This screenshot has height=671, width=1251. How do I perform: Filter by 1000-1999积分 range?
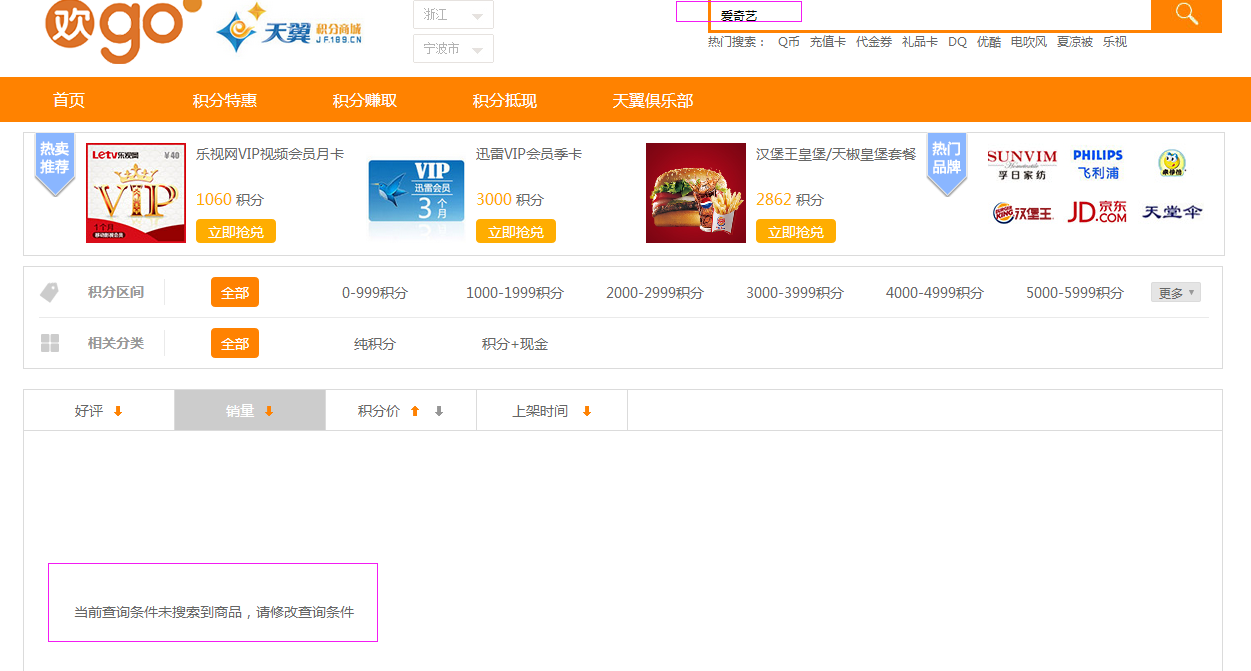click(515, 293)
